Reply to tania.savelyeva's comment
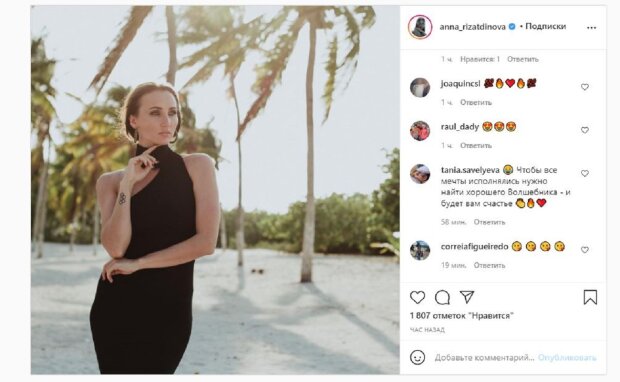 point(489,222)
